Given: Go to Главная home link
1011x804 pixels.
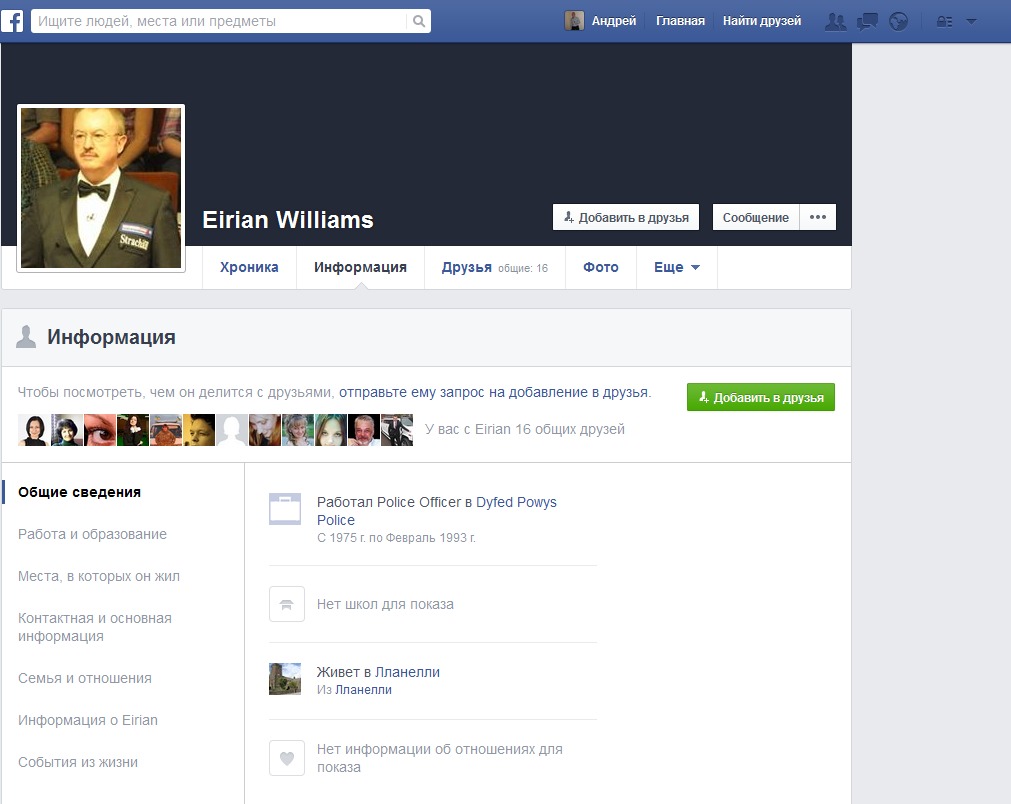Looking at the screenshot, I should pos(680,21).
